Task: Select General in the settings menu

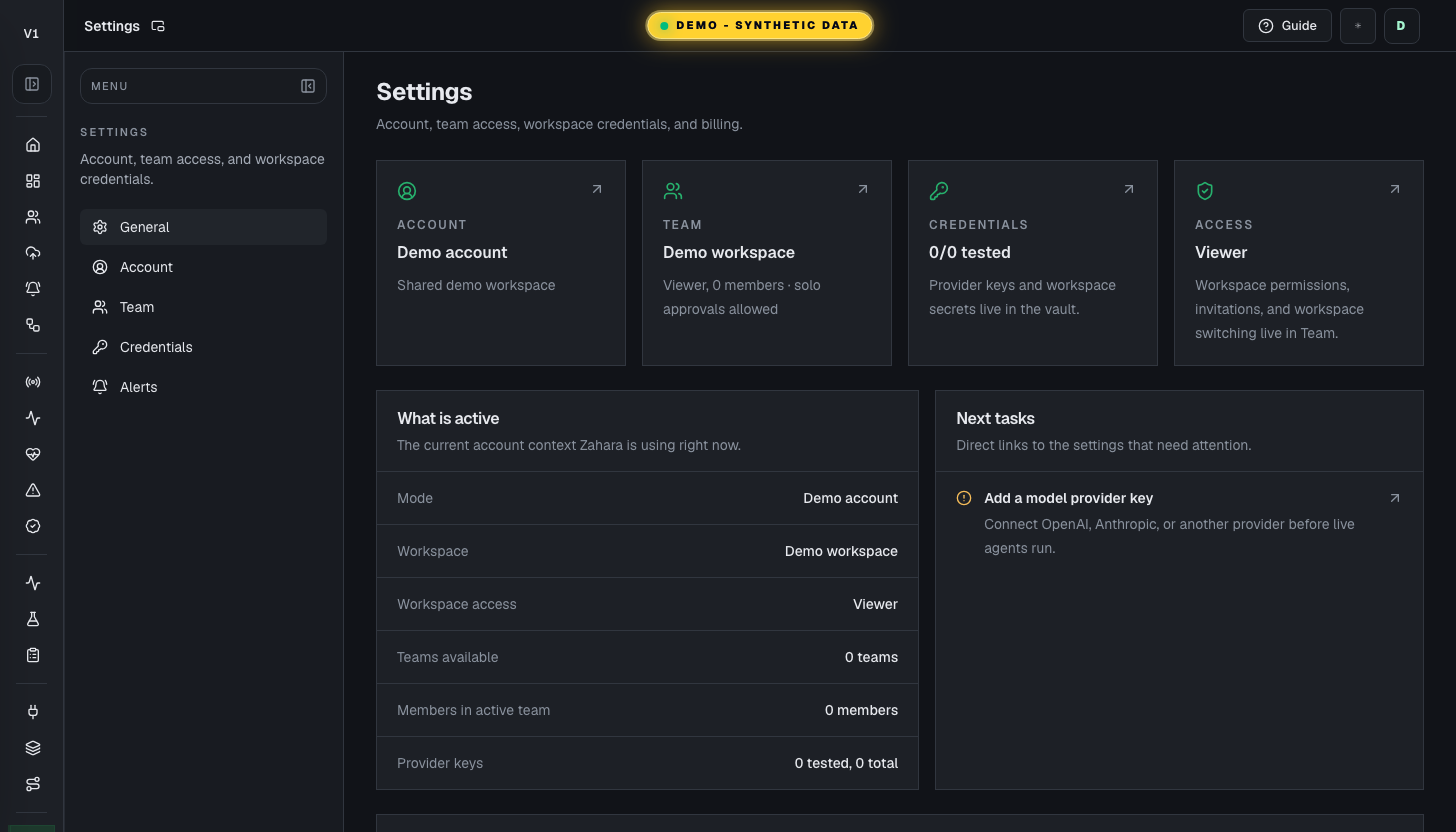Action: 203,227
